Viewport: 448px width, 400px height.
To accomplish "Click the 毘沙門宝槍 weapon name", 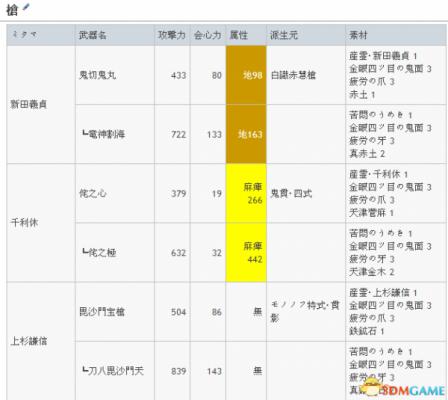I will [x=102, y=312].
